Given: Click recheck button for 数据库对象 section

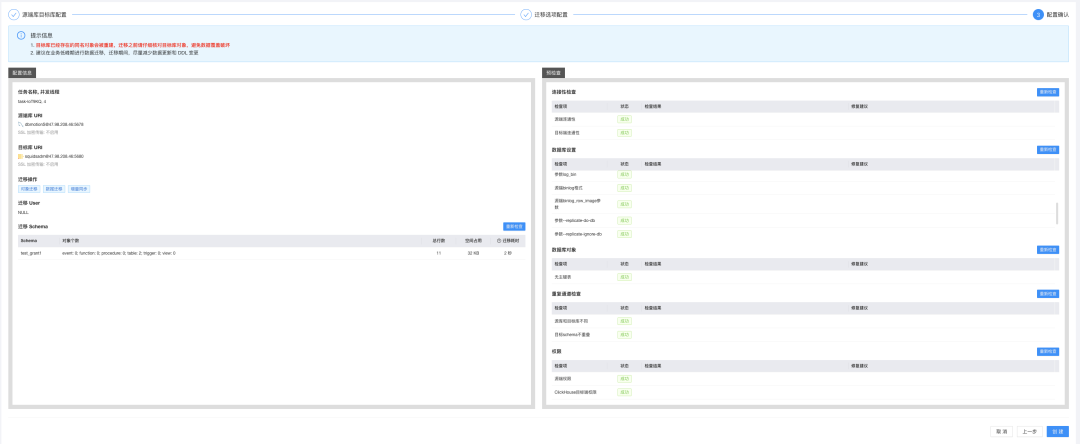Looking at the screenshot, I should (1048, 249).
